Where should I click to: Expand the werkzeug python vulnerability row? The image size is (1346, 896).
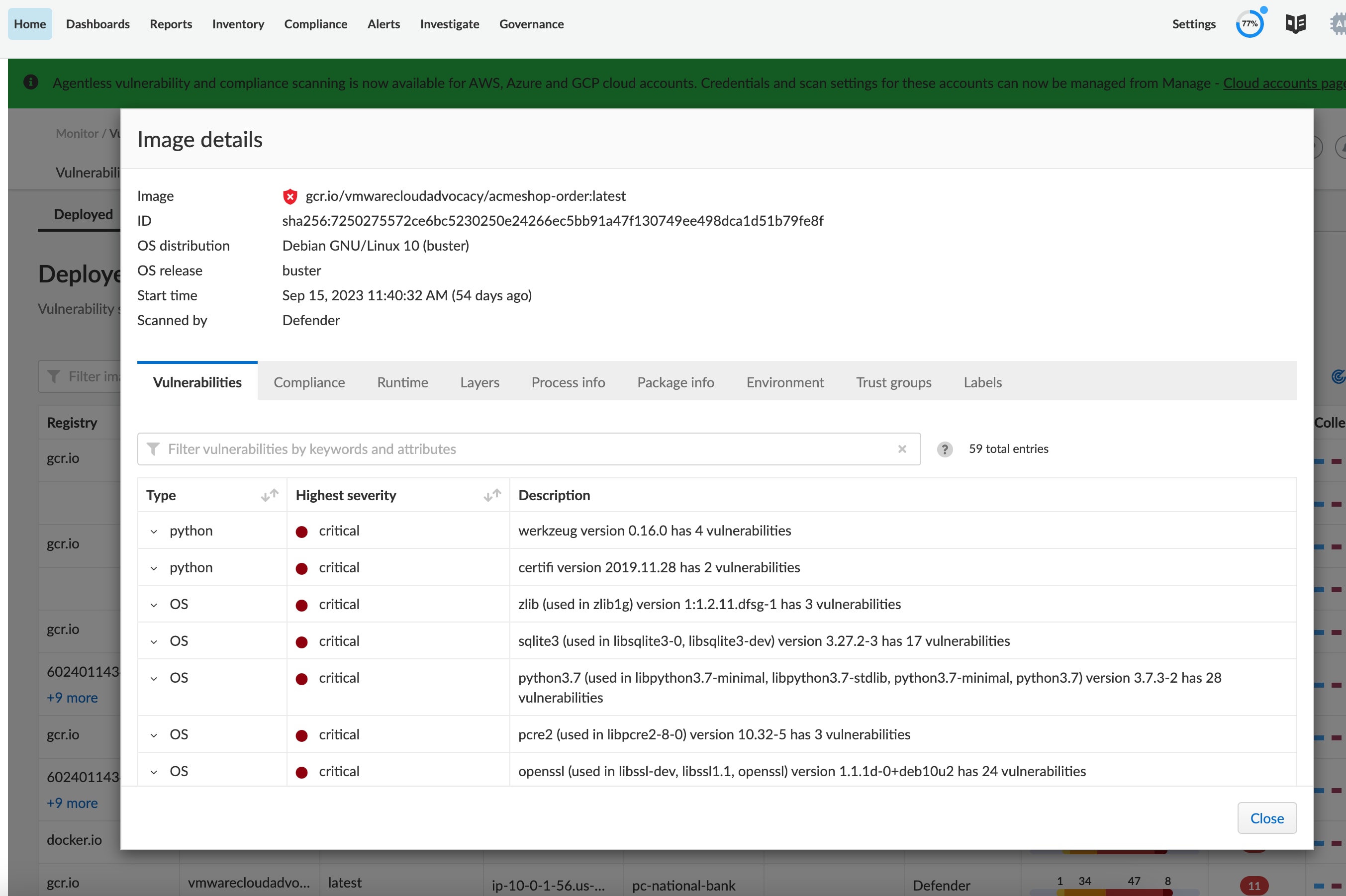coord(154,532)
